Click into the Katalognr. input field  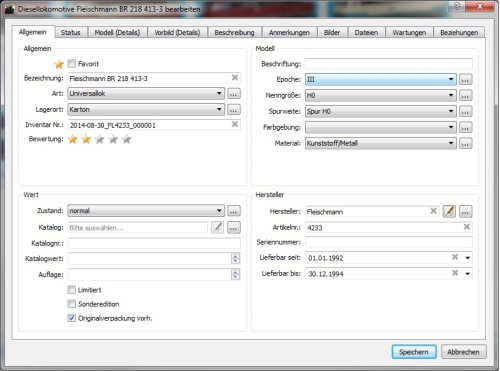(154, 243)
